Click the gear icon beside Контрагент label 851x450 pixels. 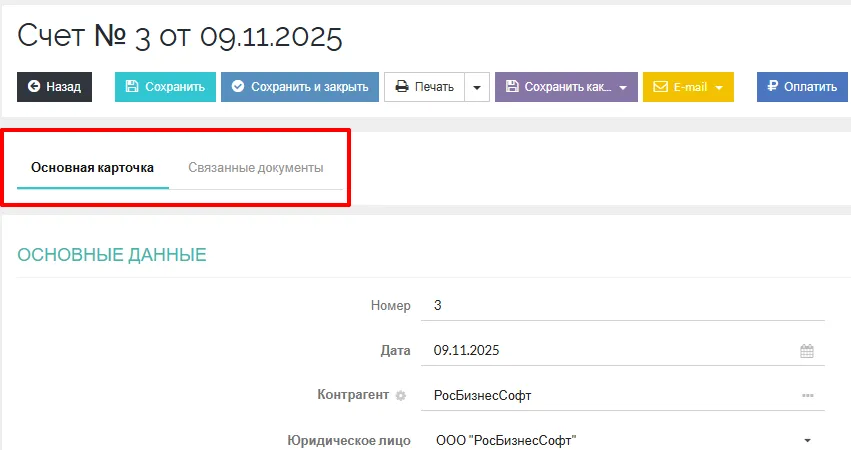coord(401,396)
